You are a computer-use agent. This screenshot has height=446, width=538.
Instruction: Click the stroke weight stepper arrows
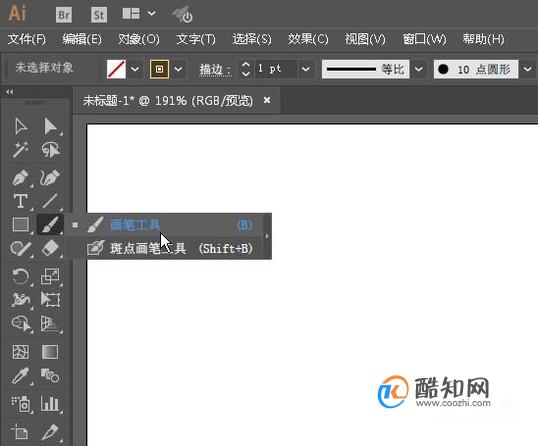tap(245, 69)
